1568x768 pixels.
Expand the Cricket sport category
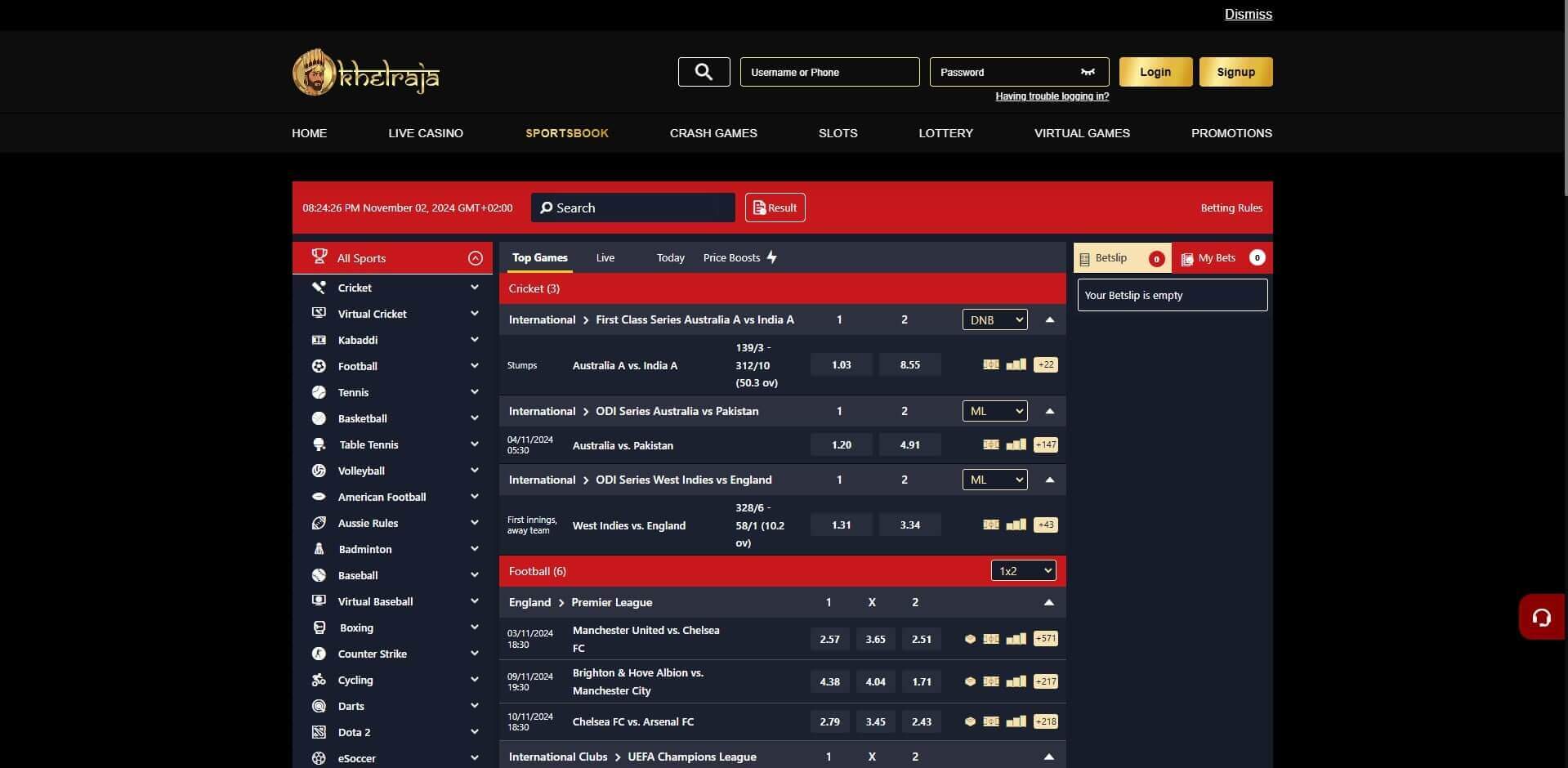coord(474,288)
